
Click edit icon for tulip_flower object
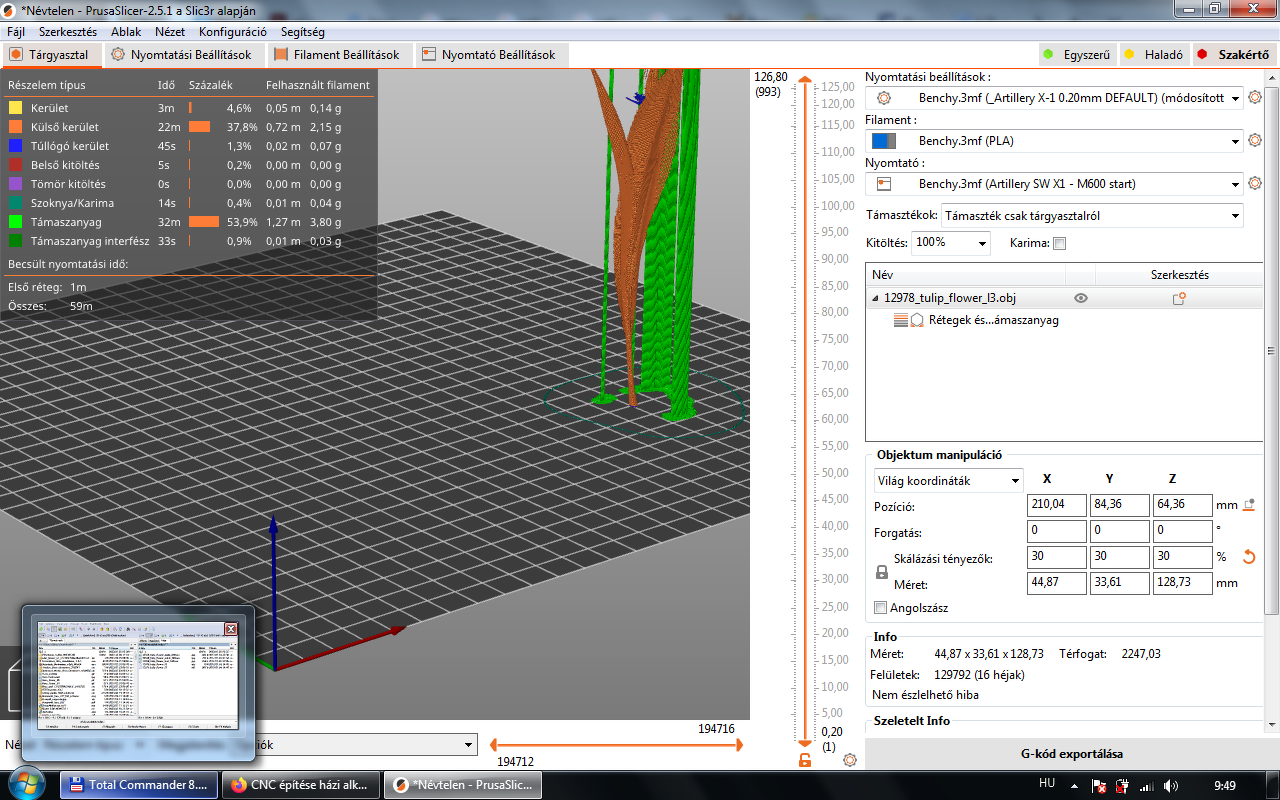(1178, 298)
